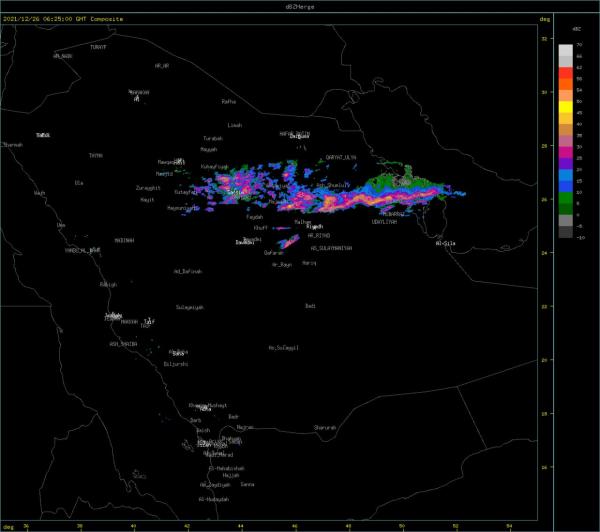Pick the yellow color bar segment
This screenshot has width=600, height=532.
[566, 107]
